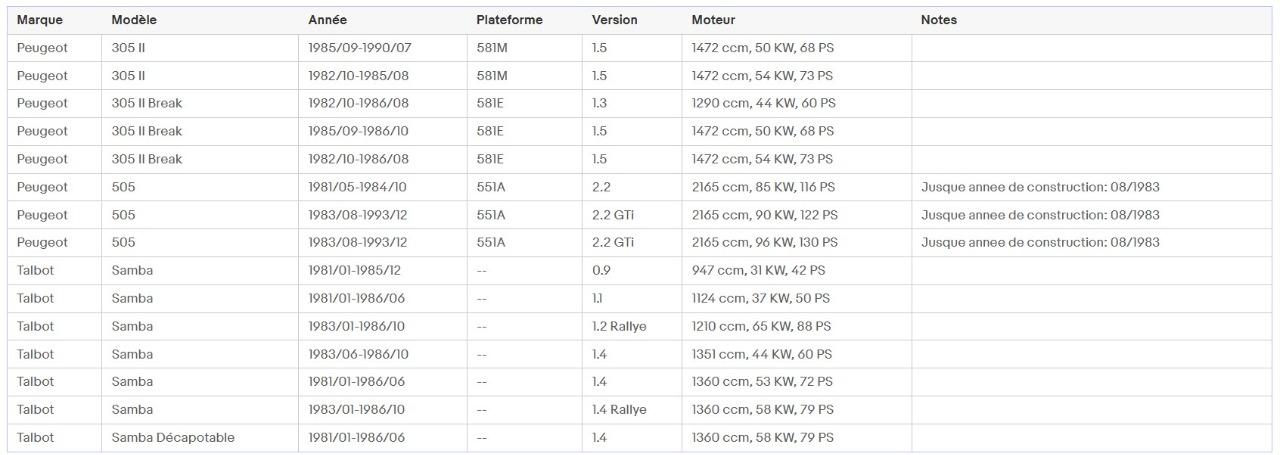Select the Version column header
The image size is (1280, 455).
[614, 20]
